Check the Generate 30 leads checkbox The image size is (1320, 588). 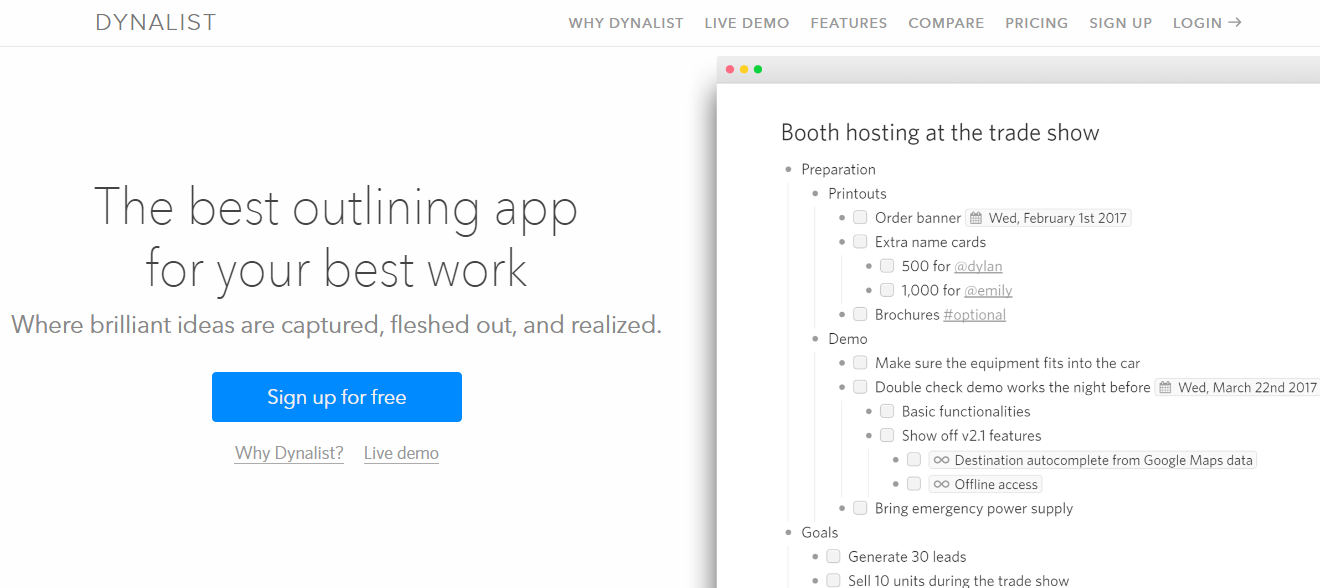pyautogui.click(x=833, y=556)
